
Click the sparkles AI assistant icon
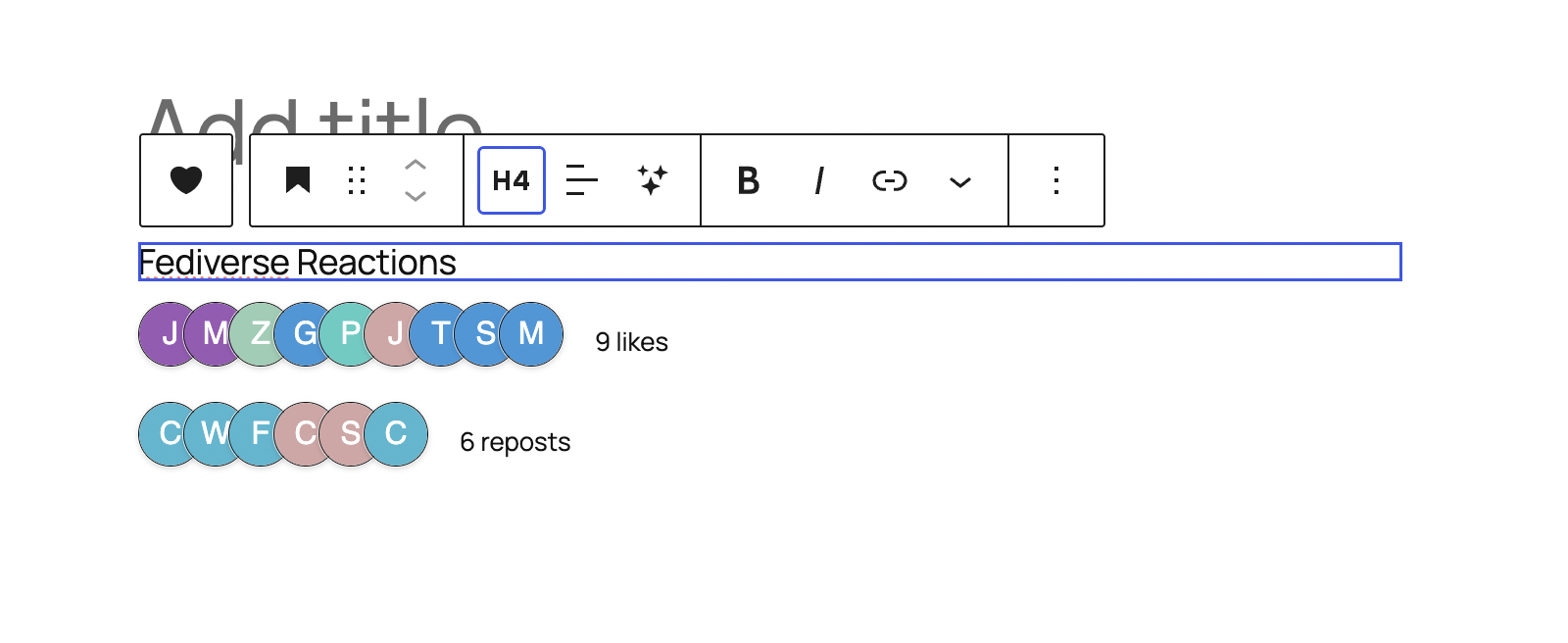pos(653,180)
